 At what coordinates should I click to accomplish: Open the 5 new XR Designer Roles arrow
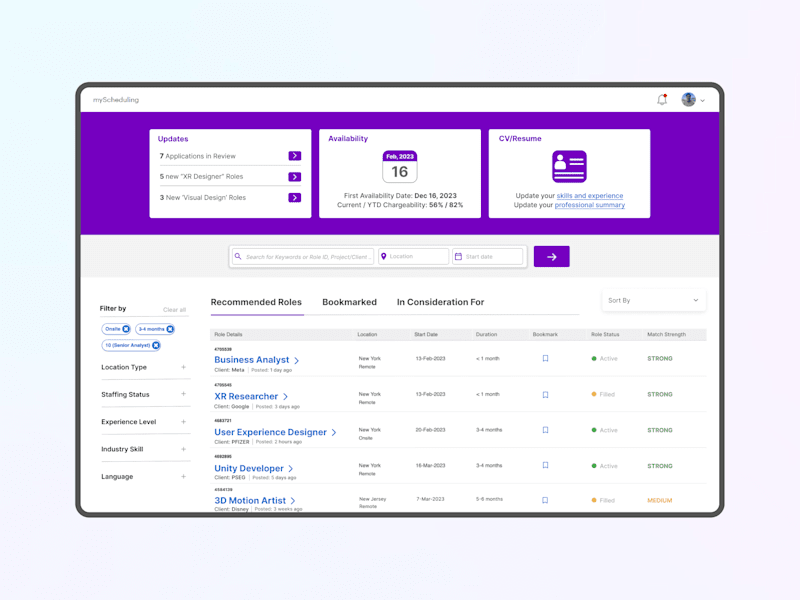(x=294, y=177)
